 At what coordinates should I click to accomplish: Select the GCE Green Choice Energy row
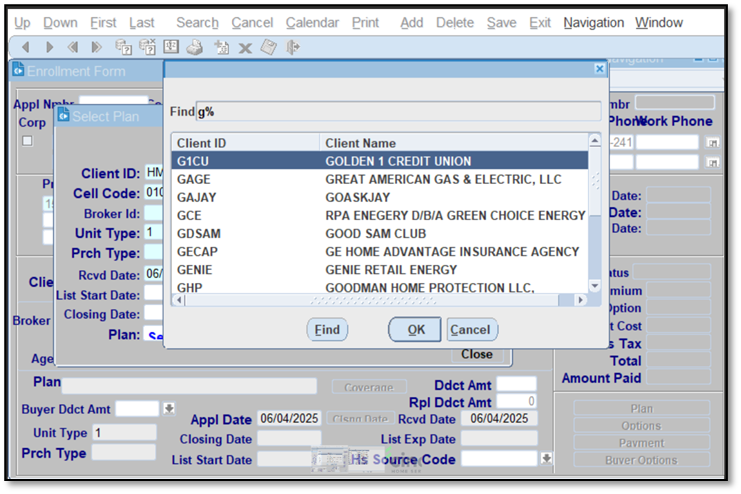click(380, 216)
